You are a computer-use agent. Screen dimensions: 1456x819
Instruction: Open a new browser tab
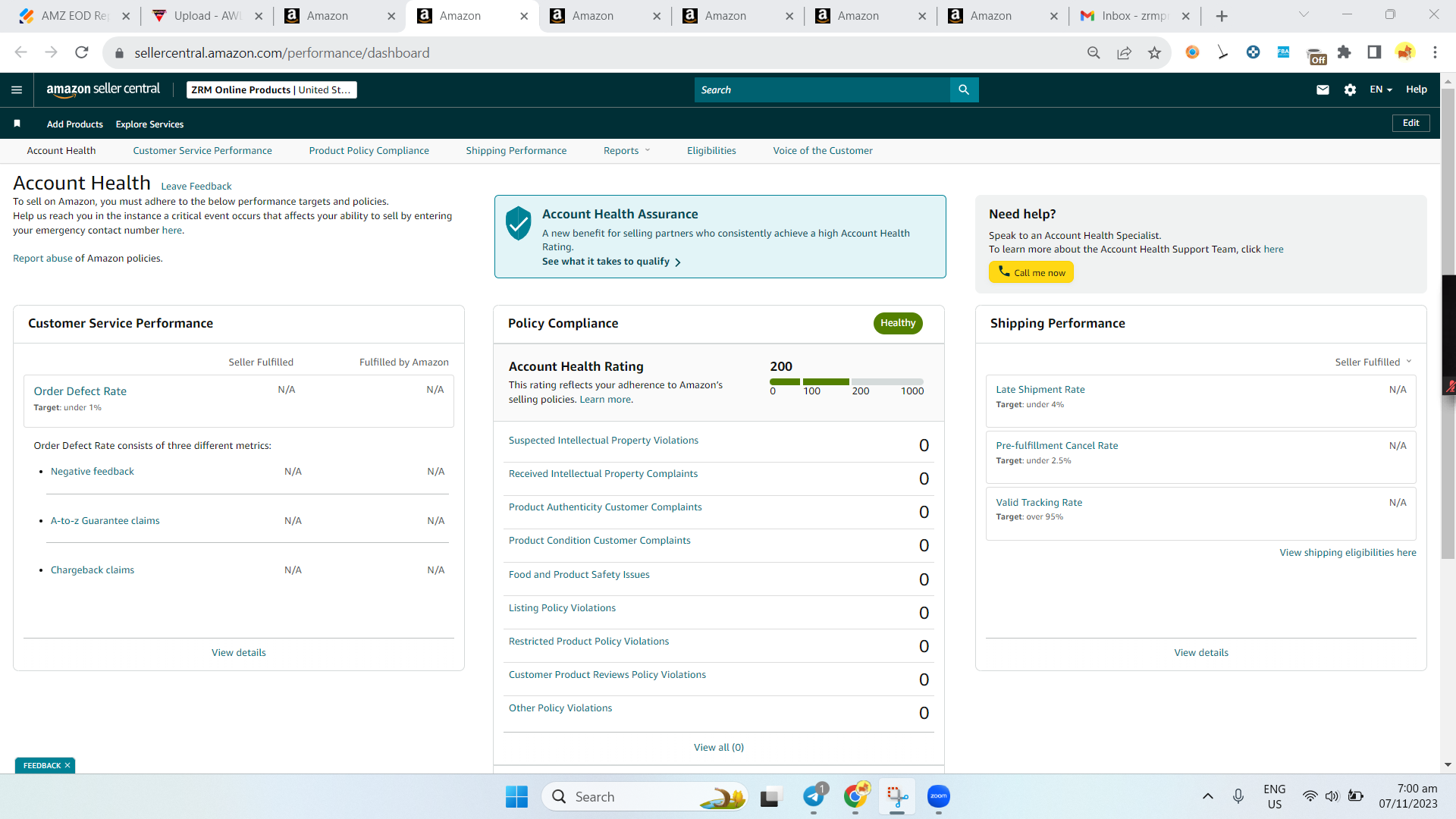point(1221,16)
